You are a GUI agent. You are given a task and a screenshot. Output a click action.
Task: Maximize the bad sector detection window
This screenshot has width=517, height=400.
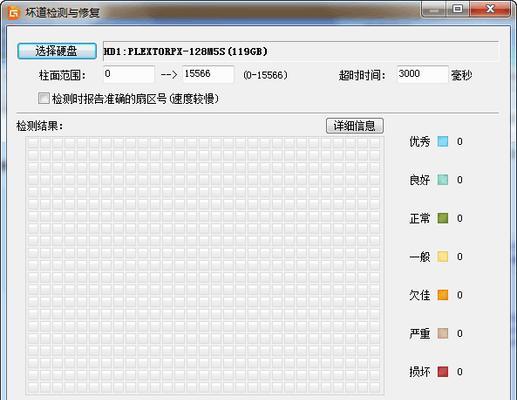(x=458, y=9)
